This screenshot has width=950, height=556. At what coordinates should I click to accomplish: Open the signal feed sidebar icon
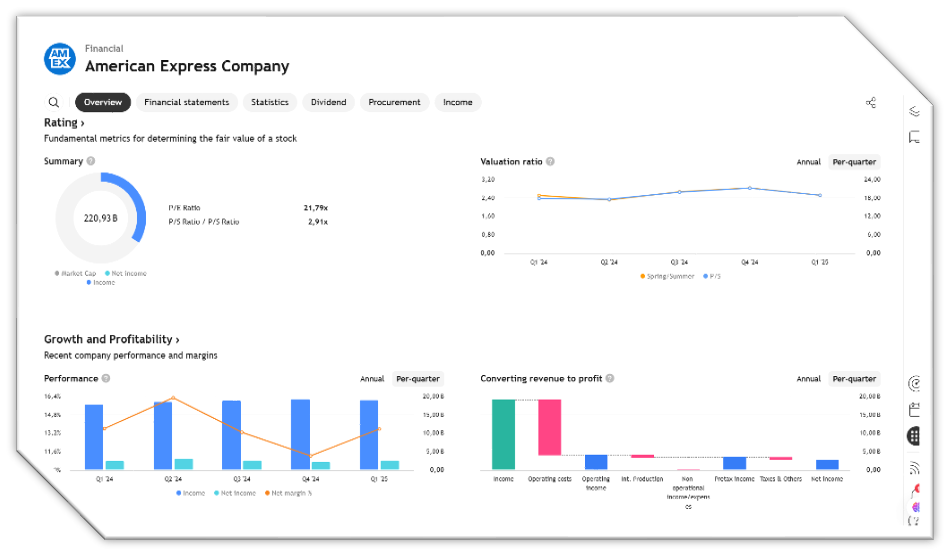coord(914,468)
